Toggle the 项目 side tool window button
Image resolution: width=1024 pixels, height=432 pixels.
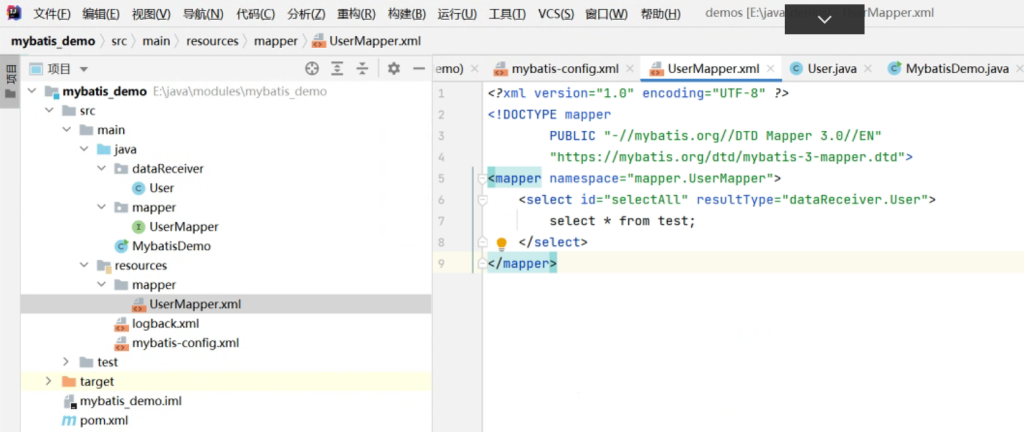10,81
